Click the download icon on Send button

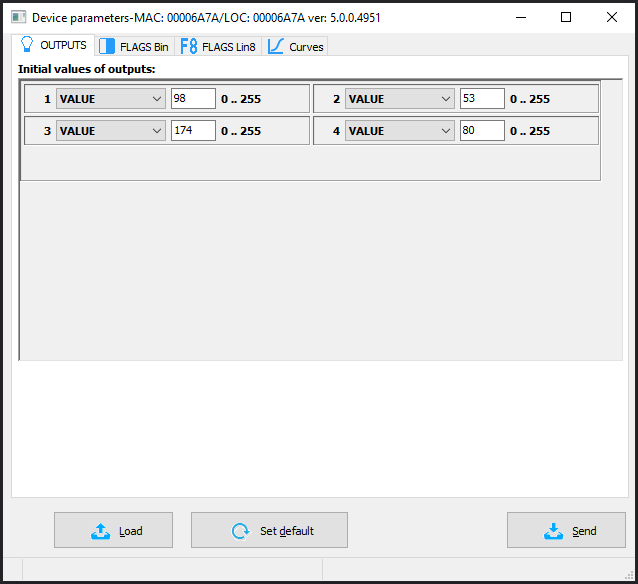[x=553, y=531]
